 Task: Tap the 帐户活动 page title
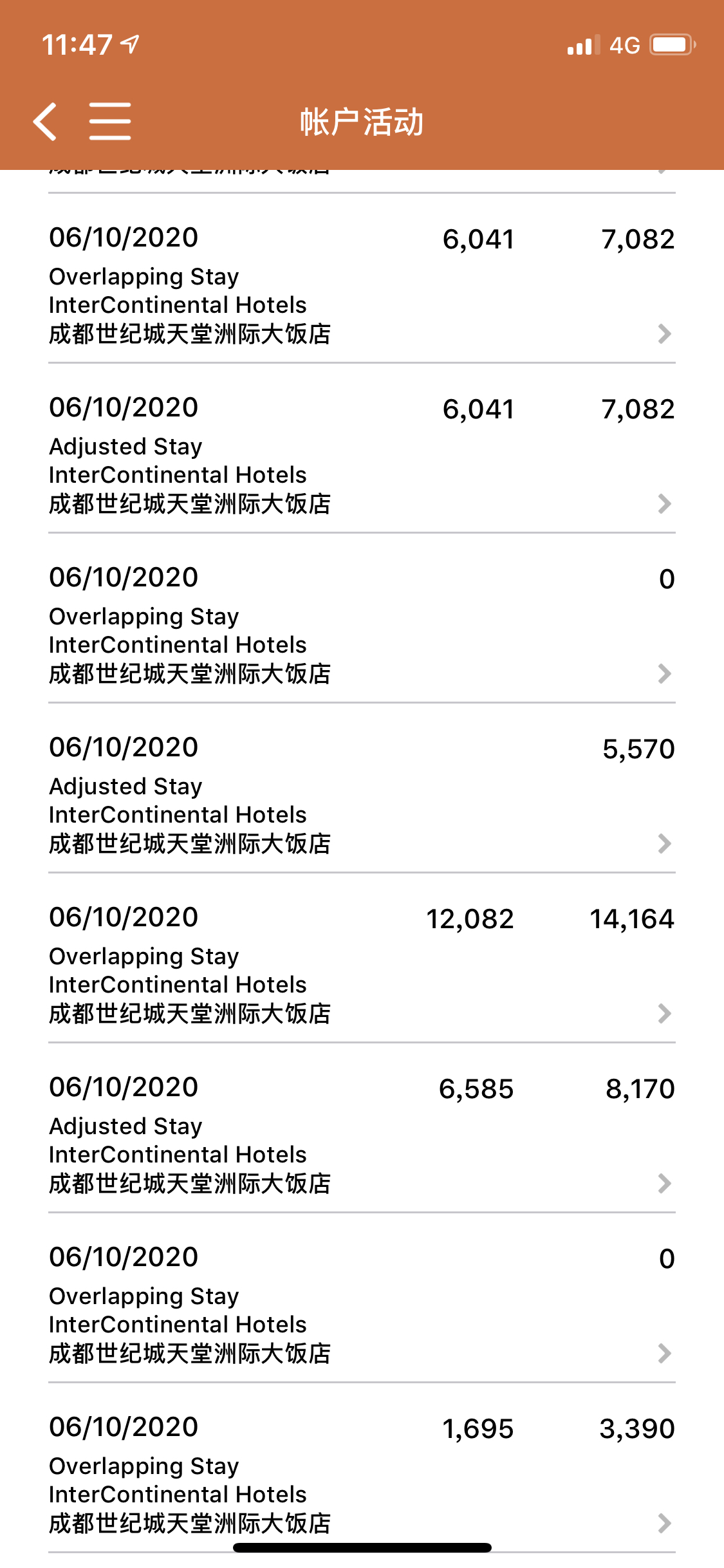coord(362,122)
